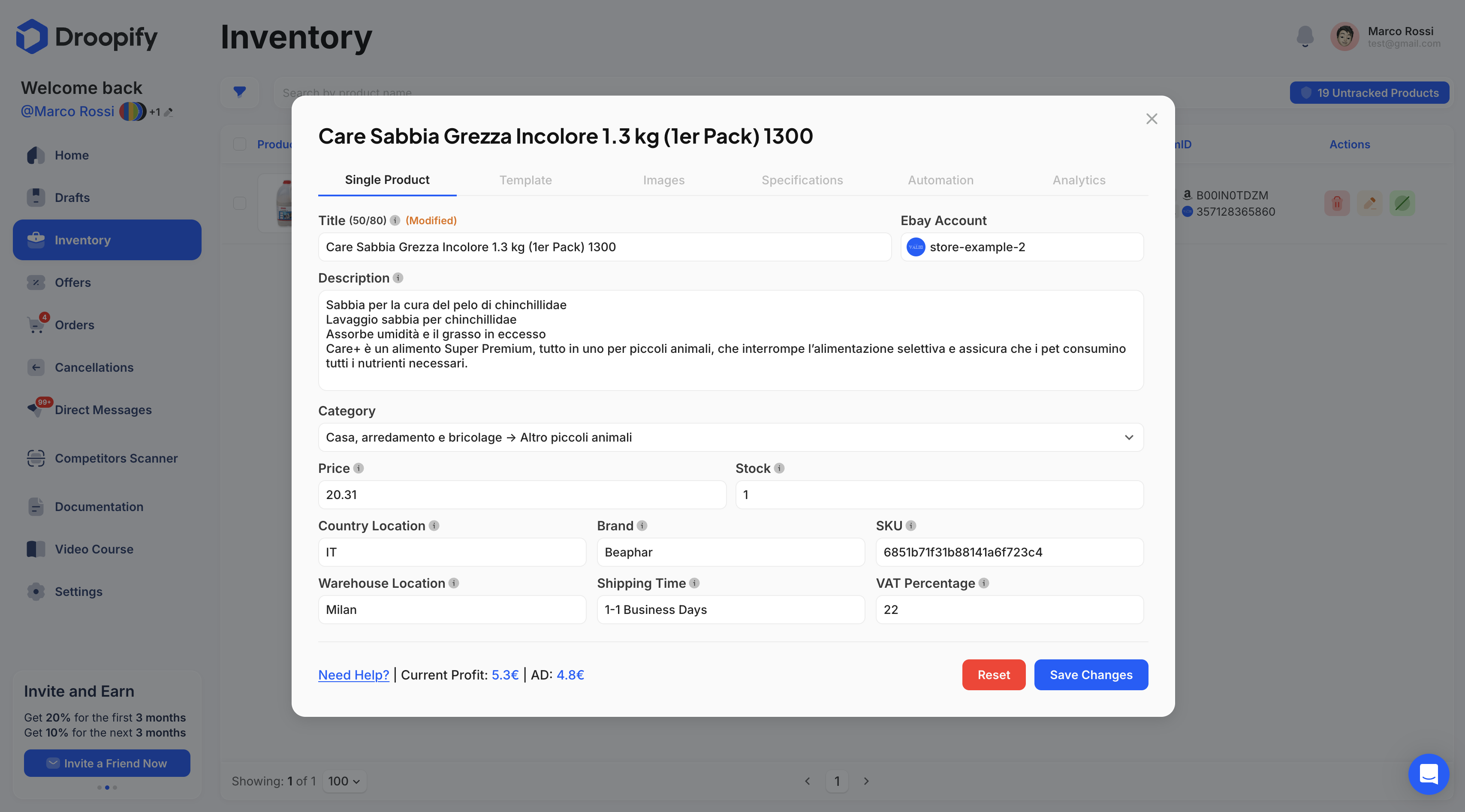Click the Droopify logo icon
The image size is (1465, 812).
[32, 36]
